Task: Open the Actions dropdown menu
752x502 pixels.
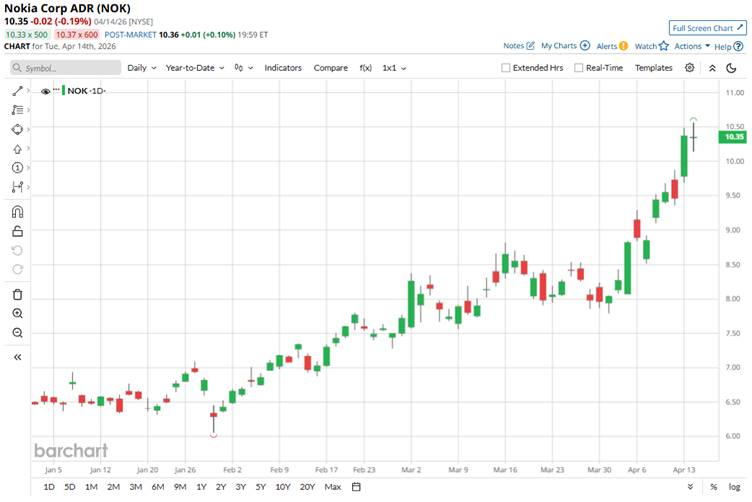Action: coord(691,46)
